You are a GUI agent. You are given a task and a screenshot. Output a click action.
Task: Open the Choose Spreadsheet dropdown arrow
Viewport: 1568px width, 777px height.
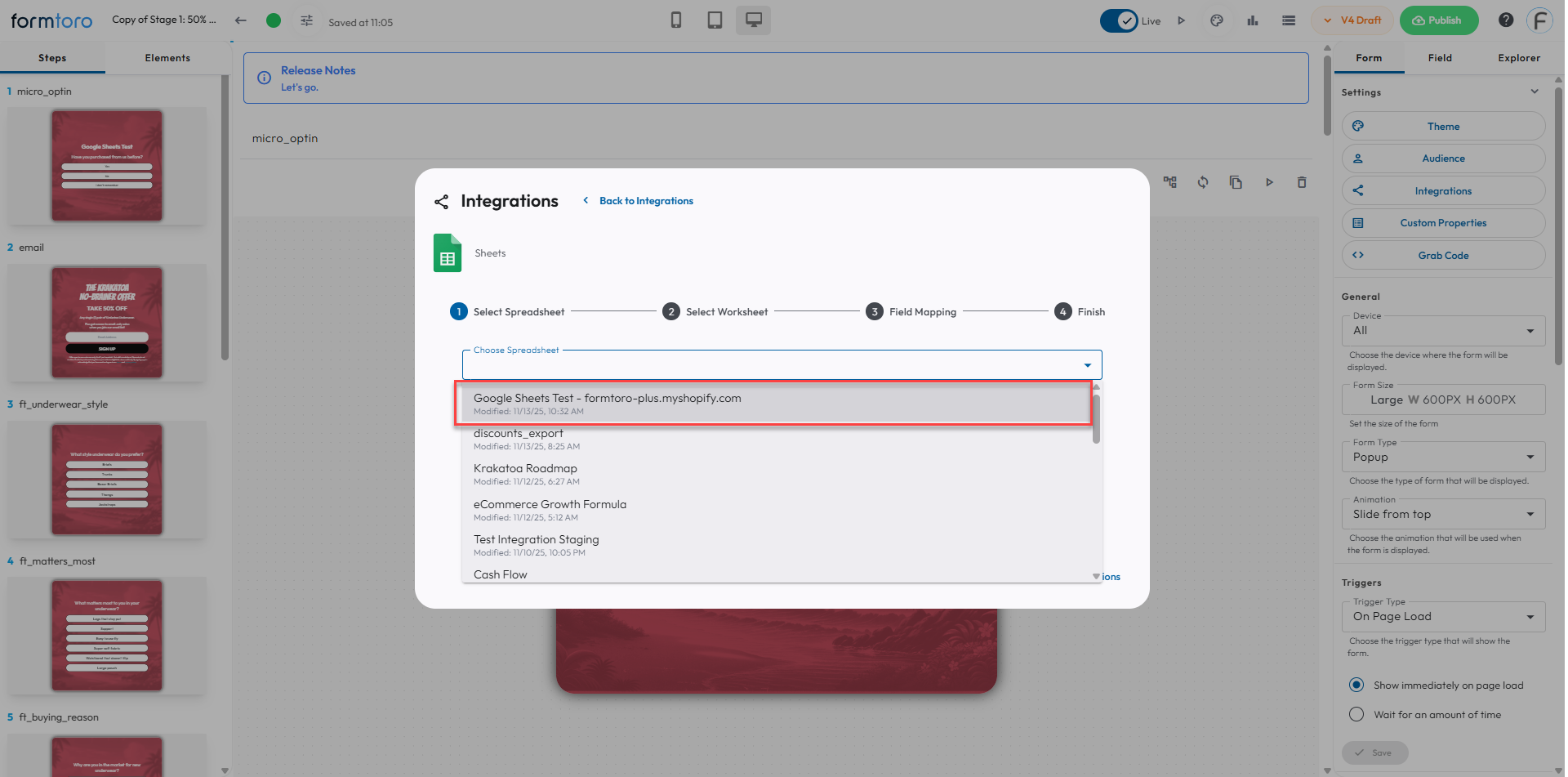click(1087, 365)
